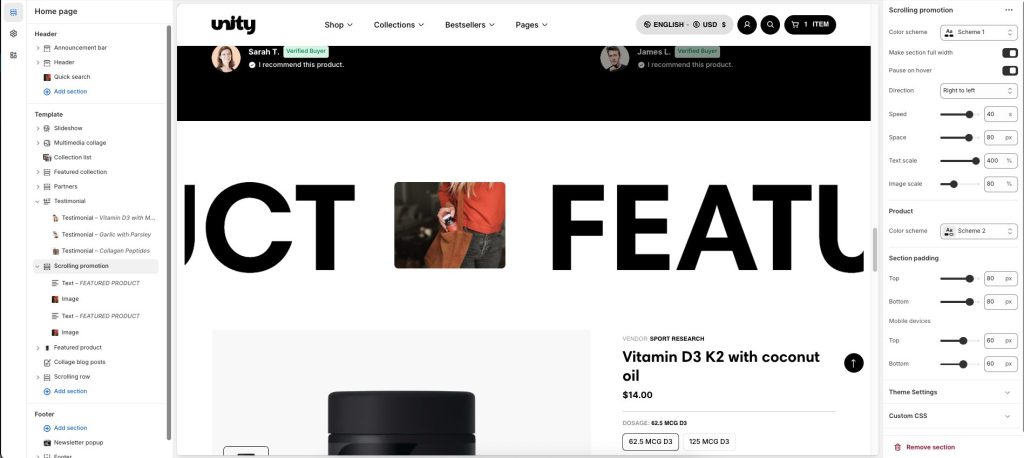The image size is (1024, 458).
Task: Open theme settings gear icon in left rail
Action: 13,33
